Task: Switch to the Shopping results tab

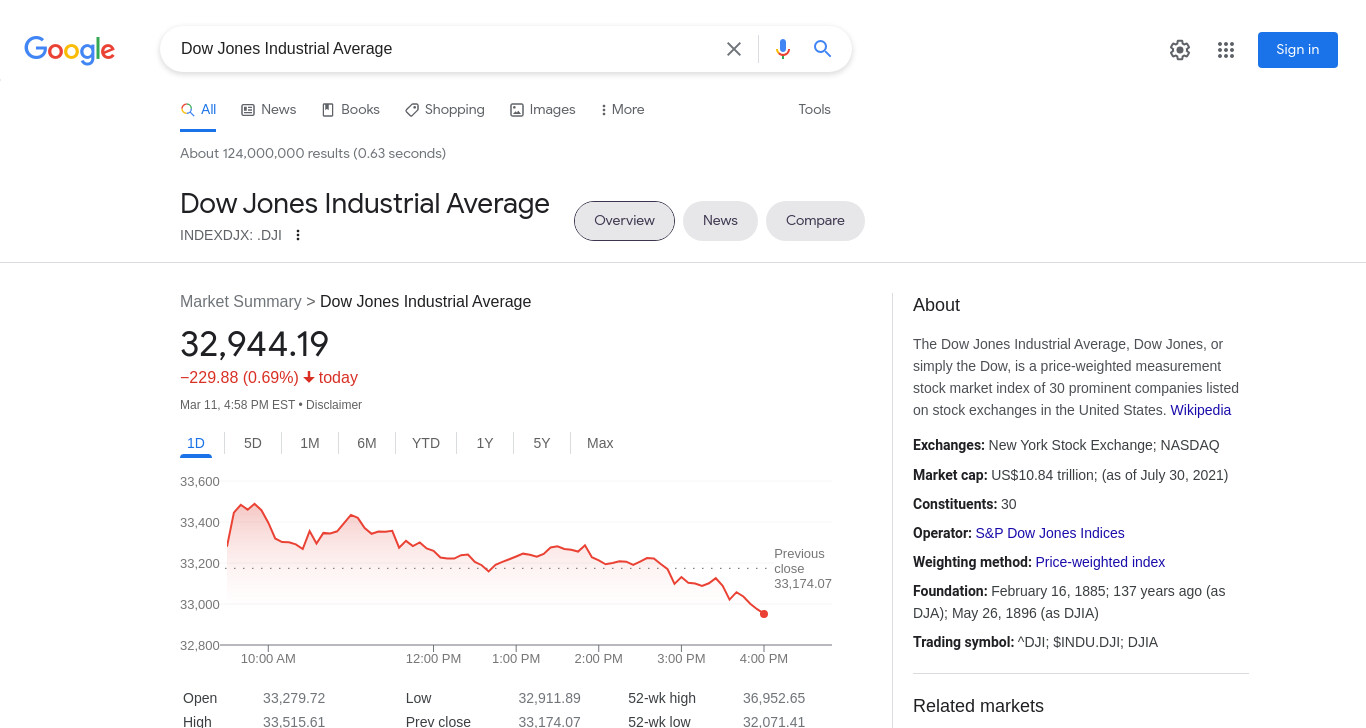Action: [x=445, y=110]
